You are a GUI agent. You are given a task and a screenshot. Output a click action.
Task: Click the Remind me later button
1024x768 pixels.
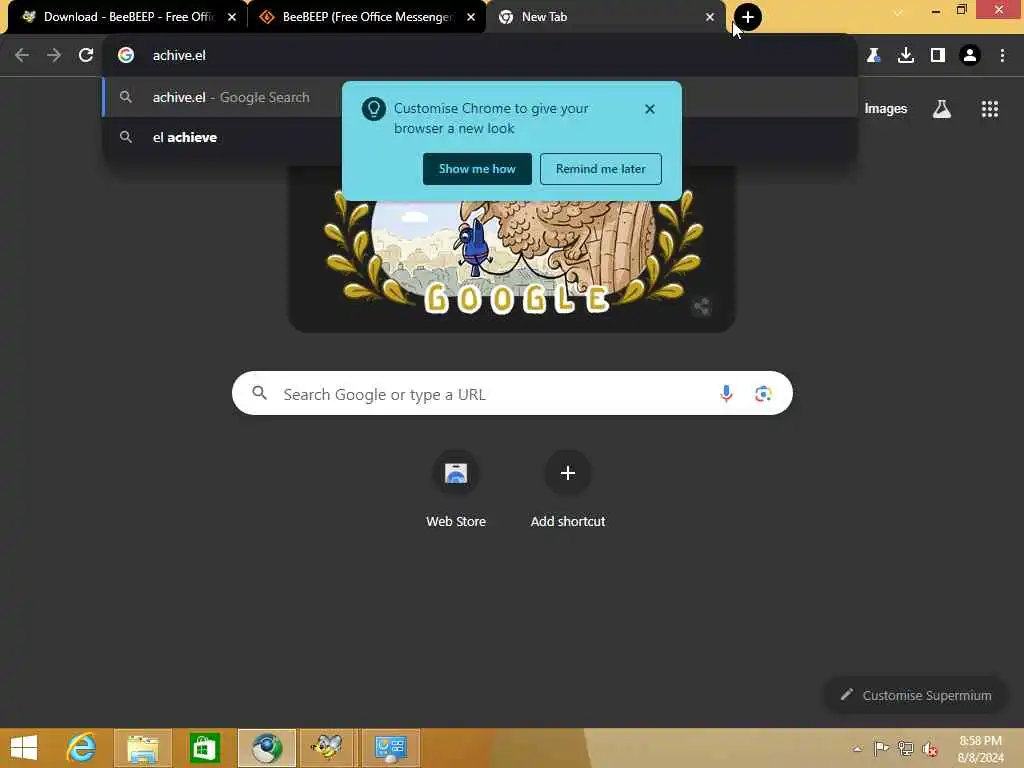[x=600, y=169]
